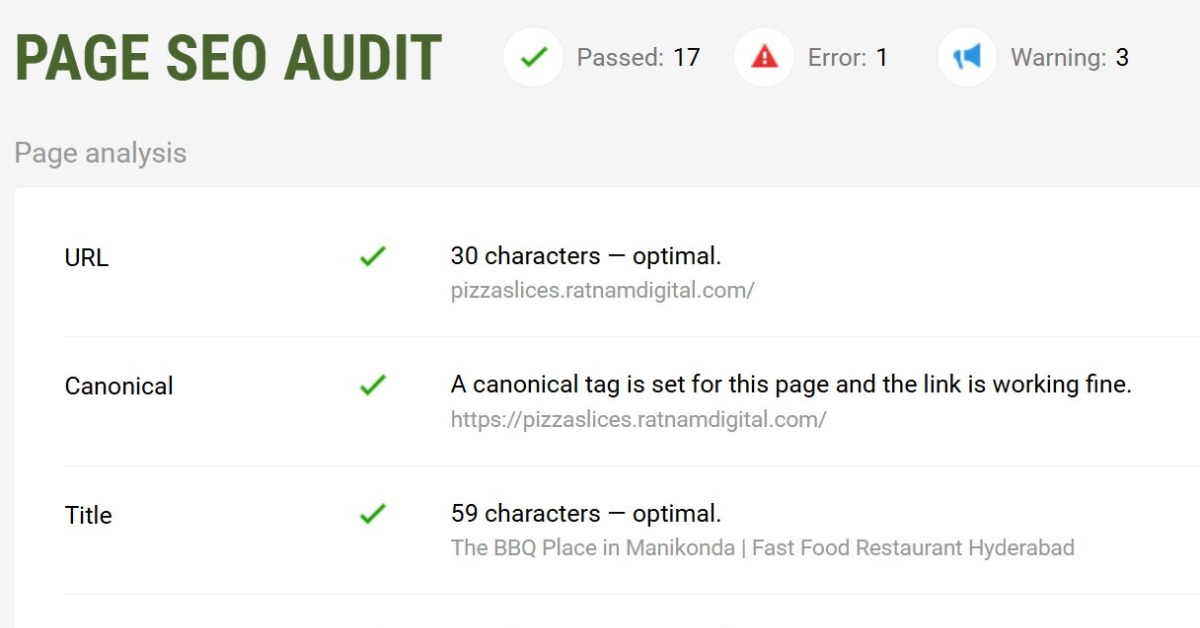Click the PAGE SEO AUDIT heading
Viewport: 1200px width, 628px height.
coord(228,57)
